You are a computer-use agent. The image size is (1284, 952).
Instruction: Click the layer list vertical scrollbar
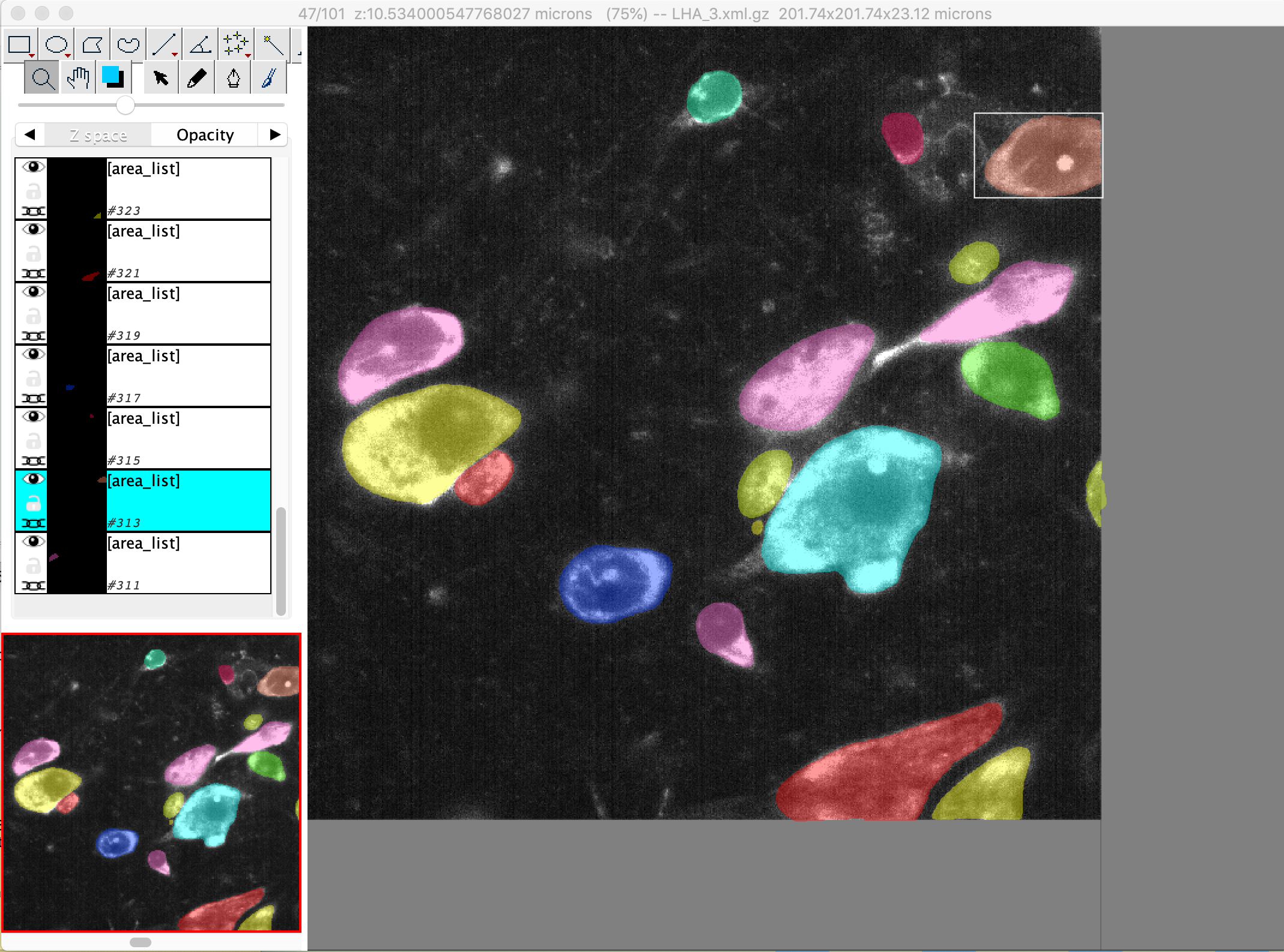pyautogui.click(x=280, y=561)
